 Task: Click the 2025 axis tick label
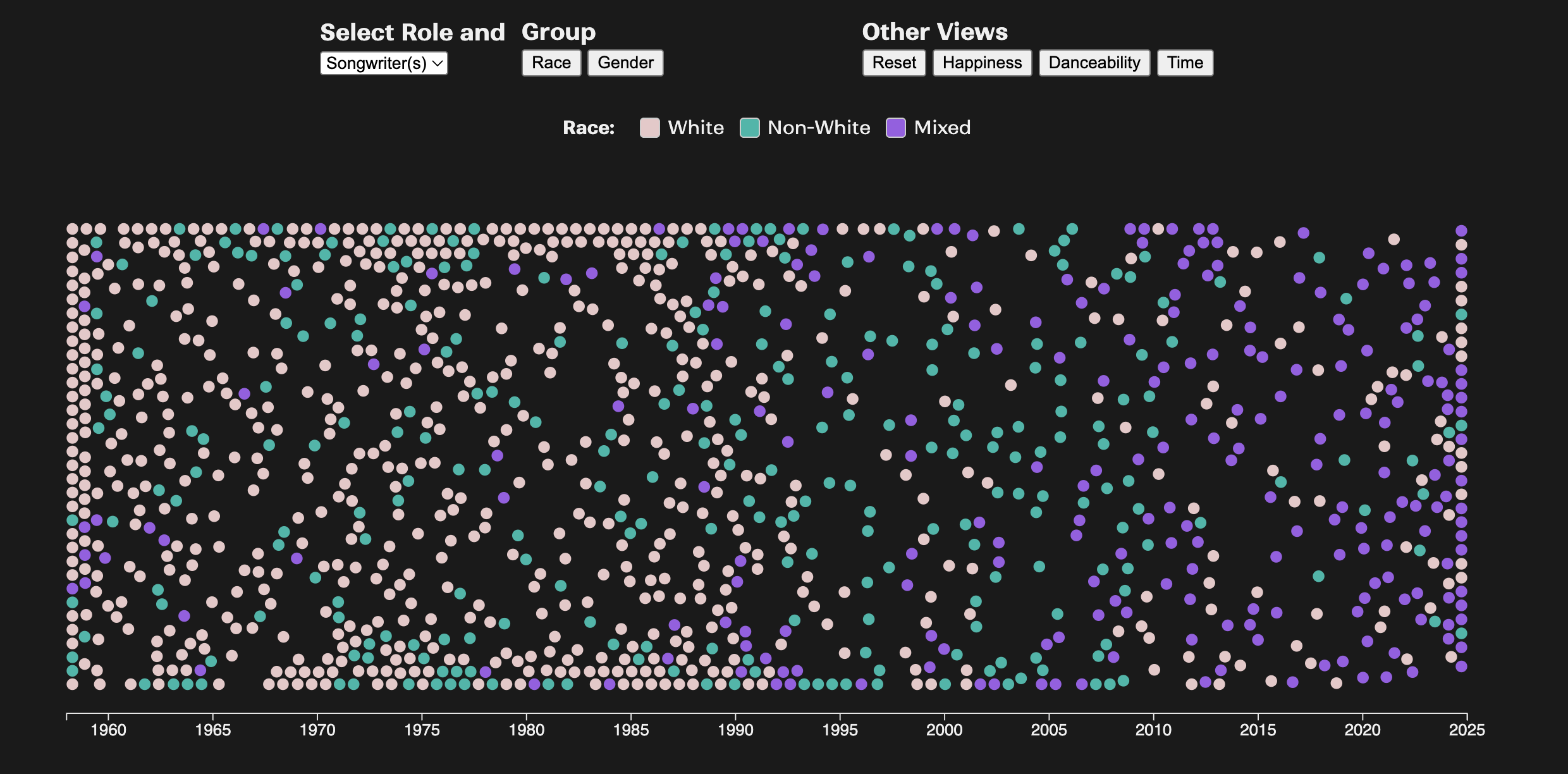(x=1466, y=730)
